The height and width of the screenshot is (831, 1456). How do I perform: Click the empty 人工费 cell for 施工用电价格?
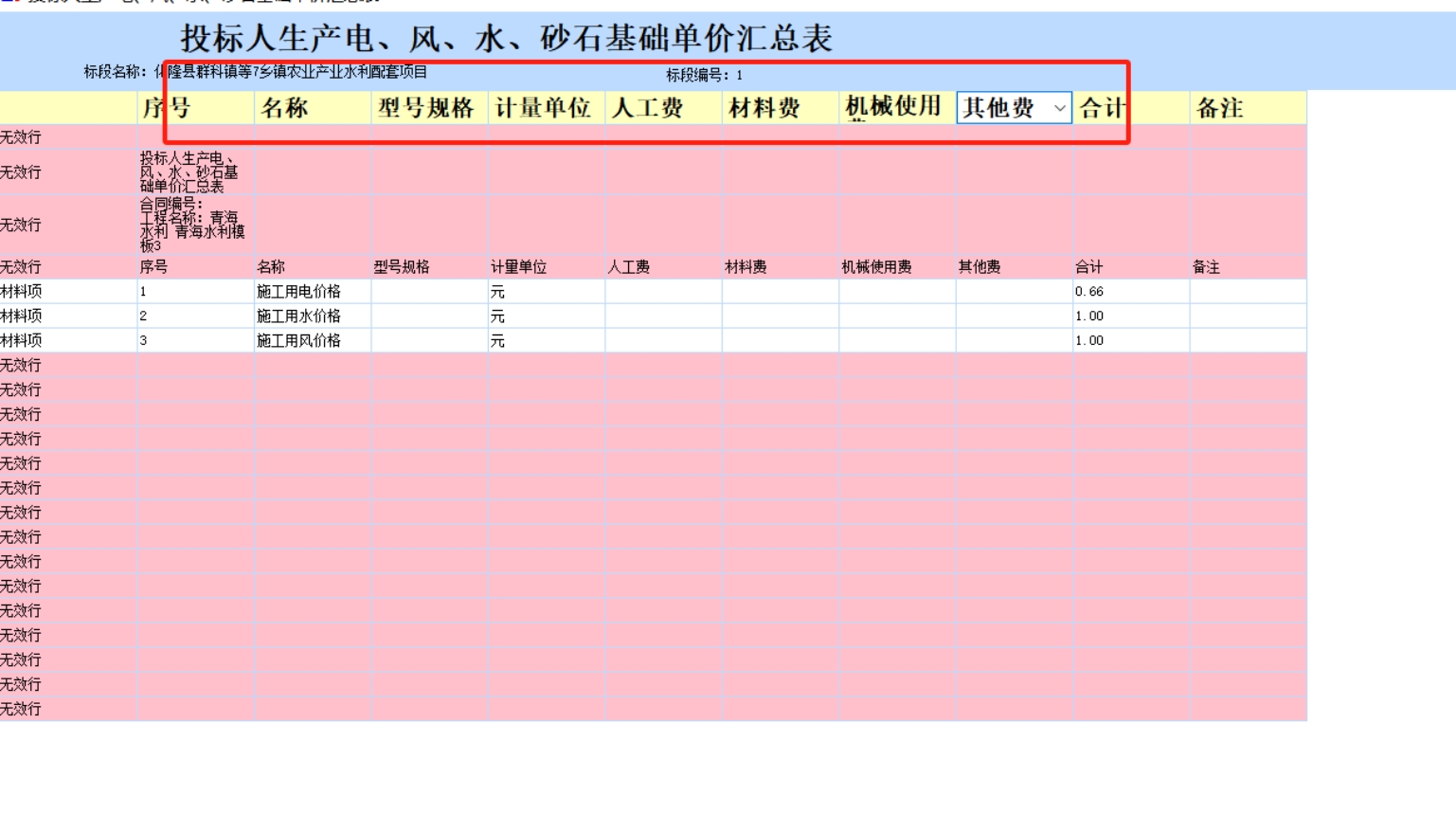tap(662, 292)
